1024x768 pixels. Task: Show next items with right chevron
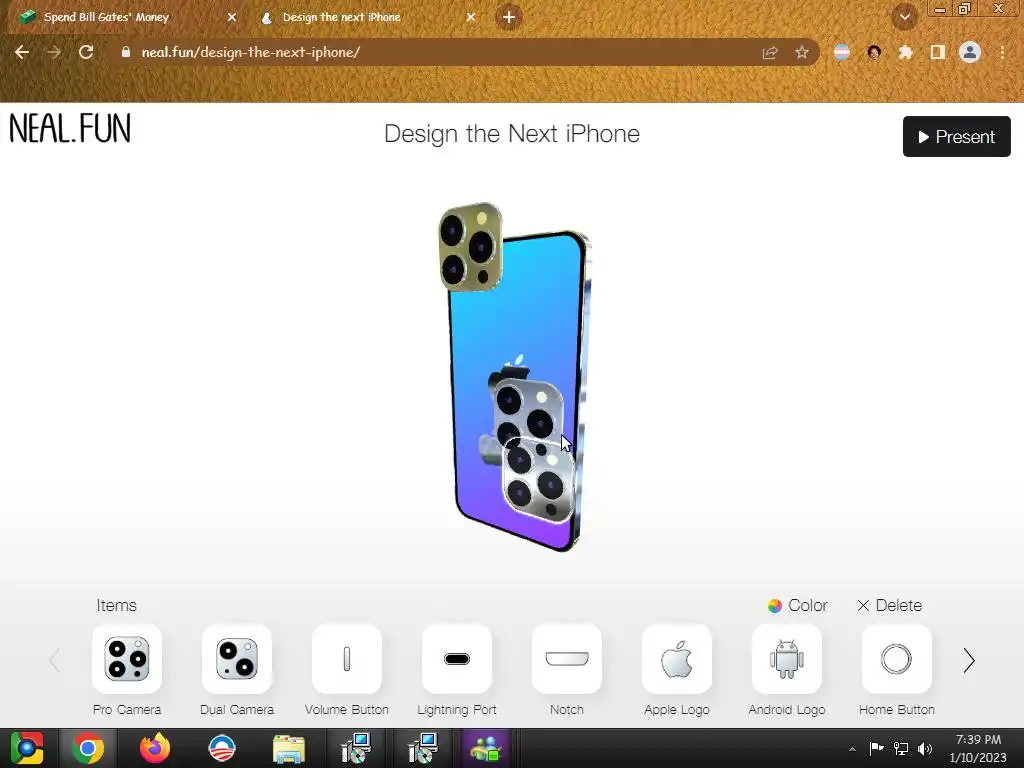[969, 661]
